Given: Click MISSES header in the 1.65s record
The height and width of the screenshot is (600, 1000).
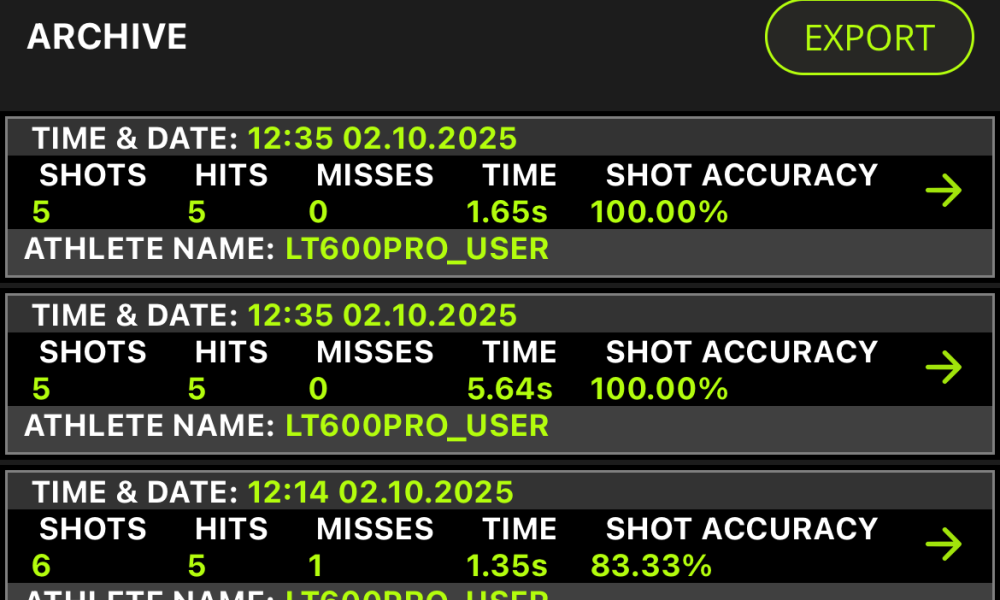Looking at the screenshot, I should 375,175.
